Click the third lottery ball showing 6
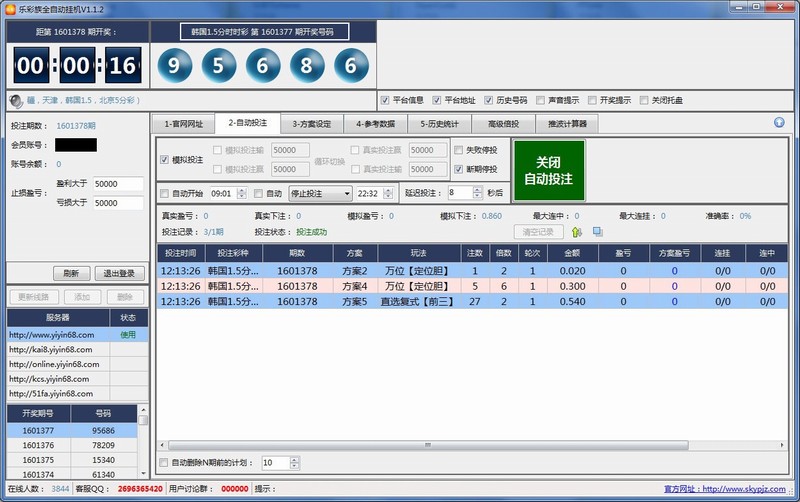Screen dimensions: 800x502 [x=263, y=68]
